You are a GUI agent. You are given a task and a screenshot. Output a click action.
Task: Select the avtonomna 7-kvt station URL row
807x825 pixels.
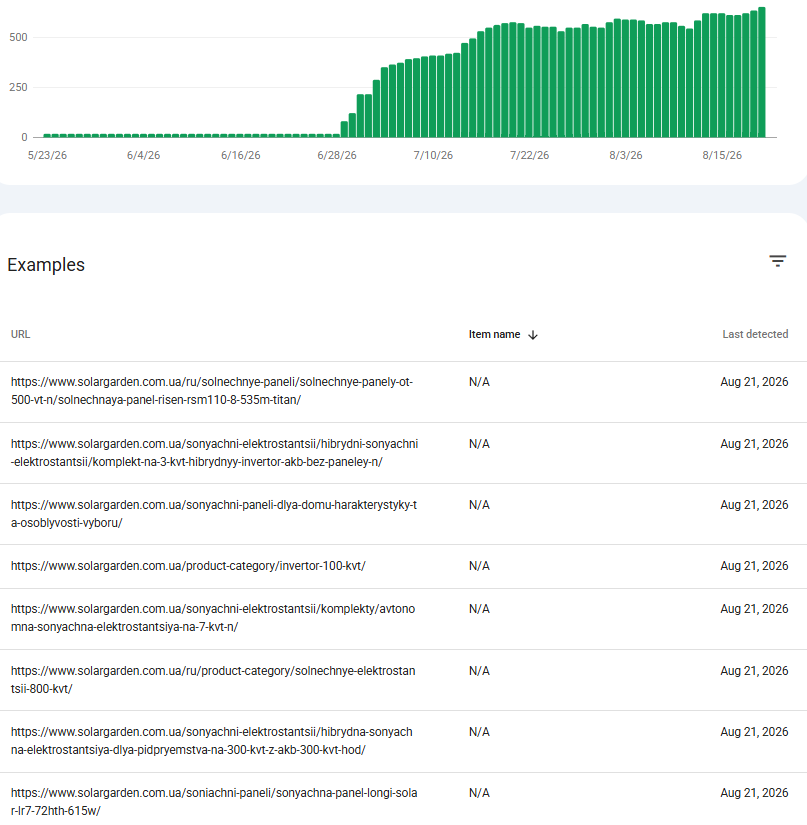pos(404,619)
